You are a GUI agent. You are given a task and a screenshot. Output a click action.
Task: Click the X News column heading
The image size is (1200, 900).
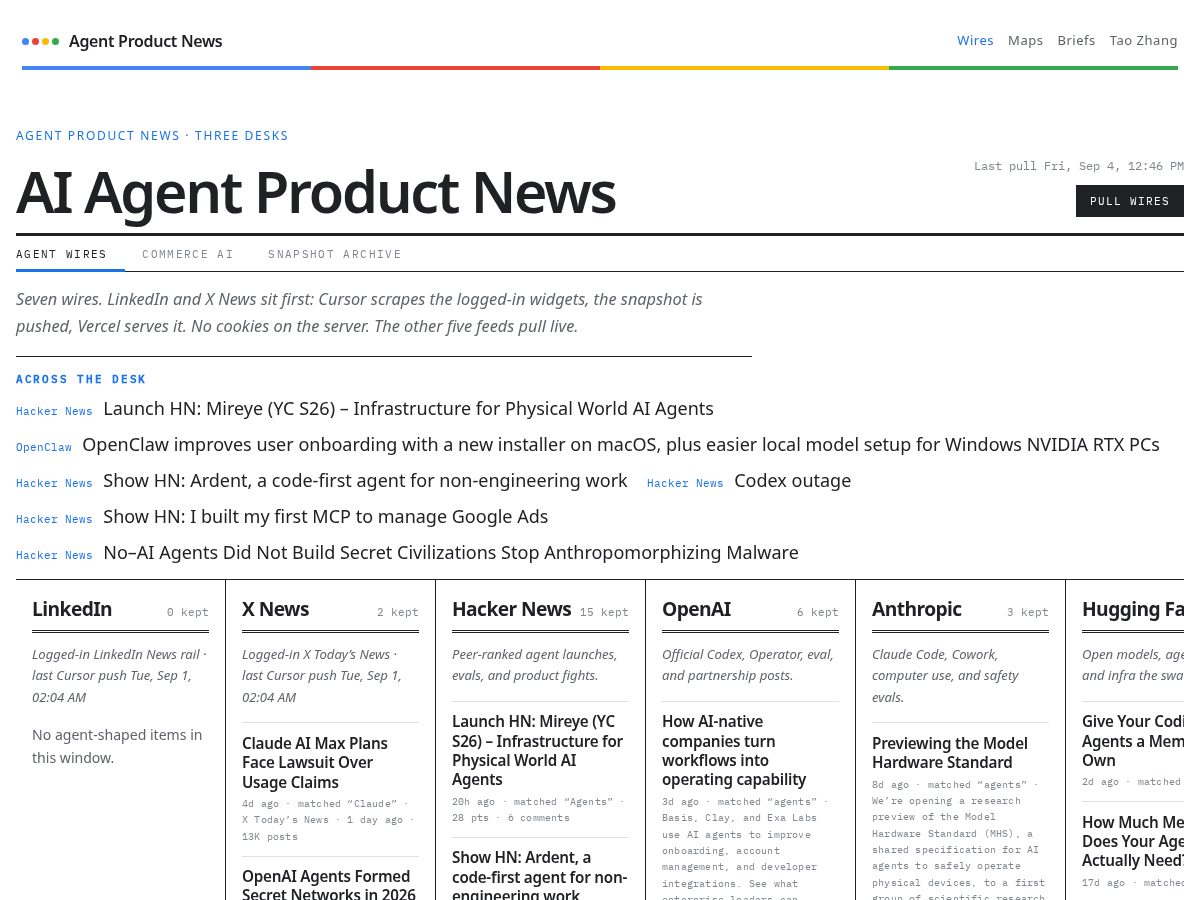(x=275, y=609)
